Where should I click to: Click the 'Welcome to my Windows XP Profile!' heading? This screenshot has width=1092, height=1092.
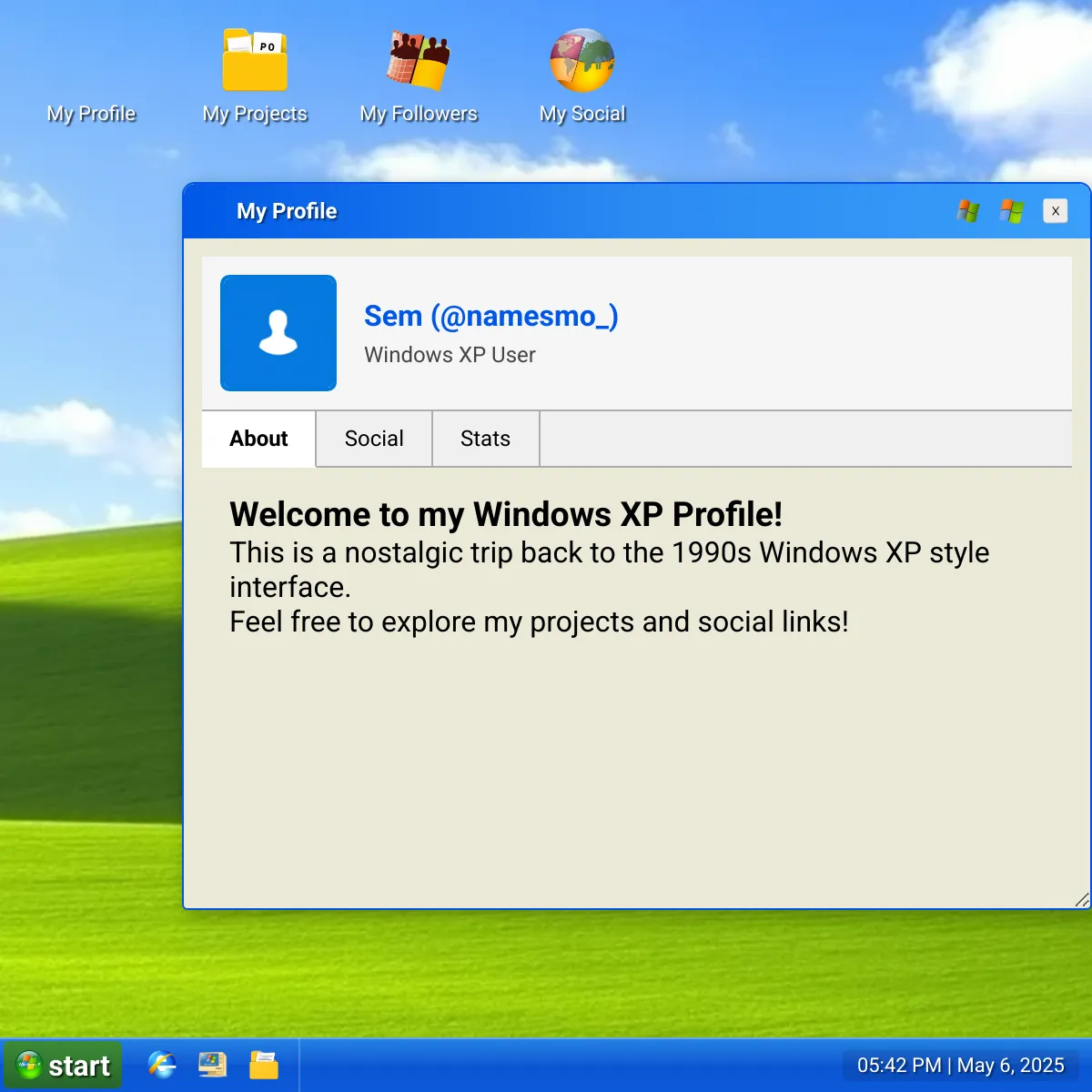coord(506,514)
